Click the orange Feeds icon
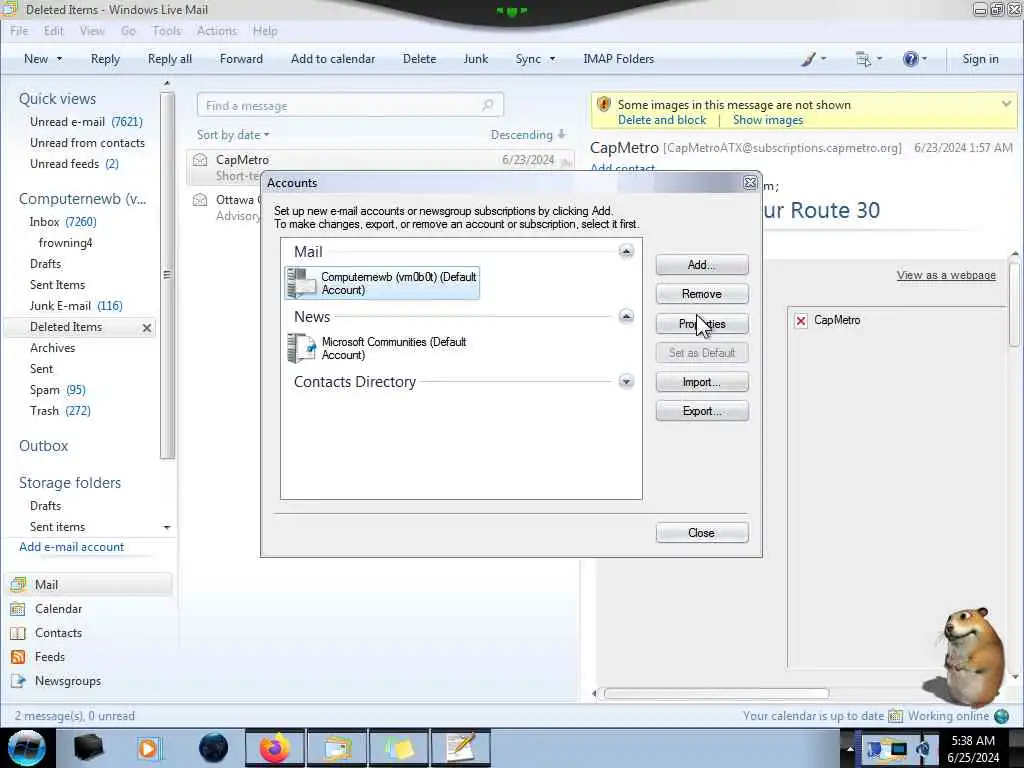This screenshot has height=768, width=1024. coord(18,657)
